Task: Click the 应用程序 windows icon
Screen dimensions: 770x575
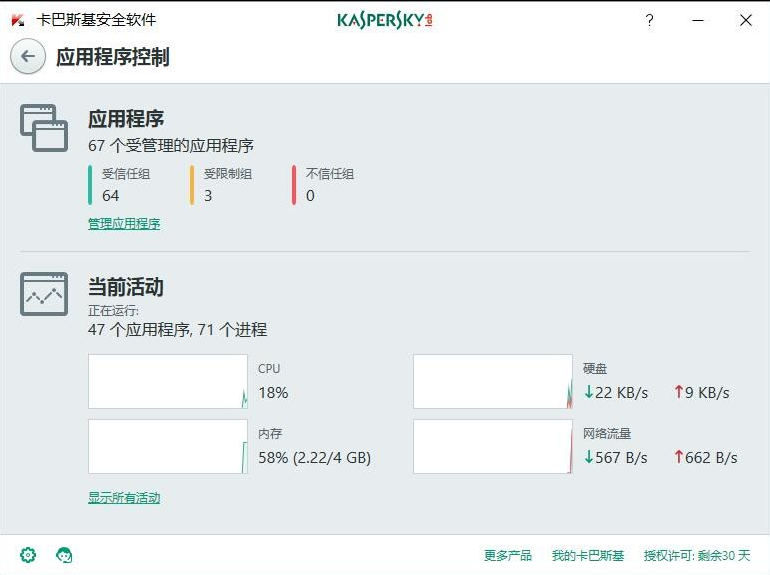Action: point(44,128)
